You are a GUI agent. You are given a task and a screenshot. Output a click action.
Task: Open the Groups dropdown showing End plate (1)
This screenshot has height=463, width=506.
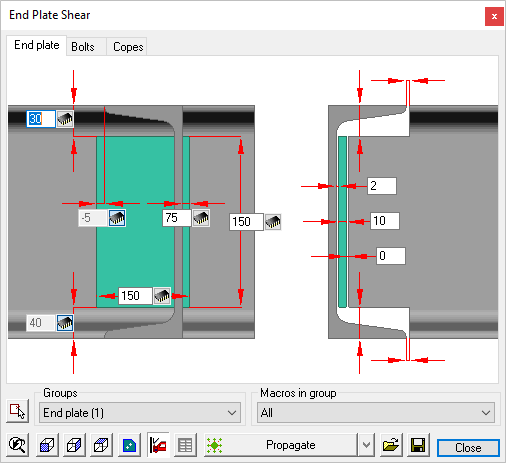(x=140, y=413)
